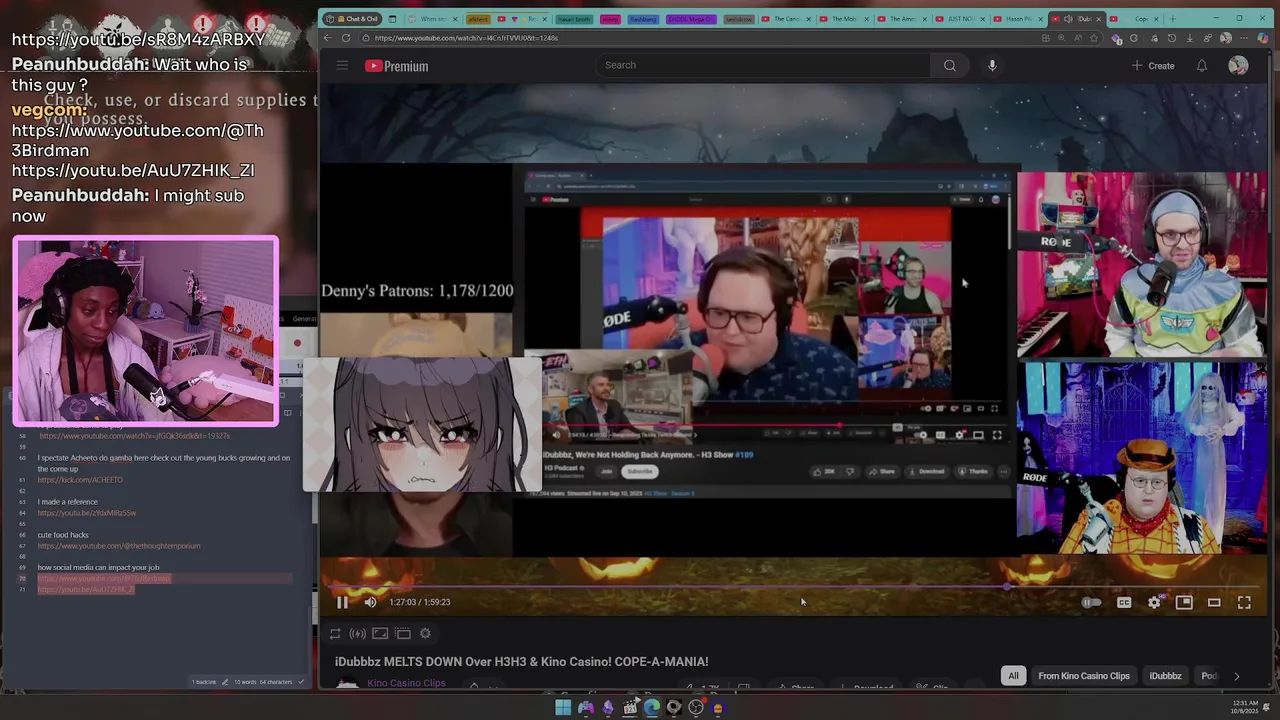Select the 'All' filter chip
Viewport: 1280px width, 720px height.
tap(1013, 676)
